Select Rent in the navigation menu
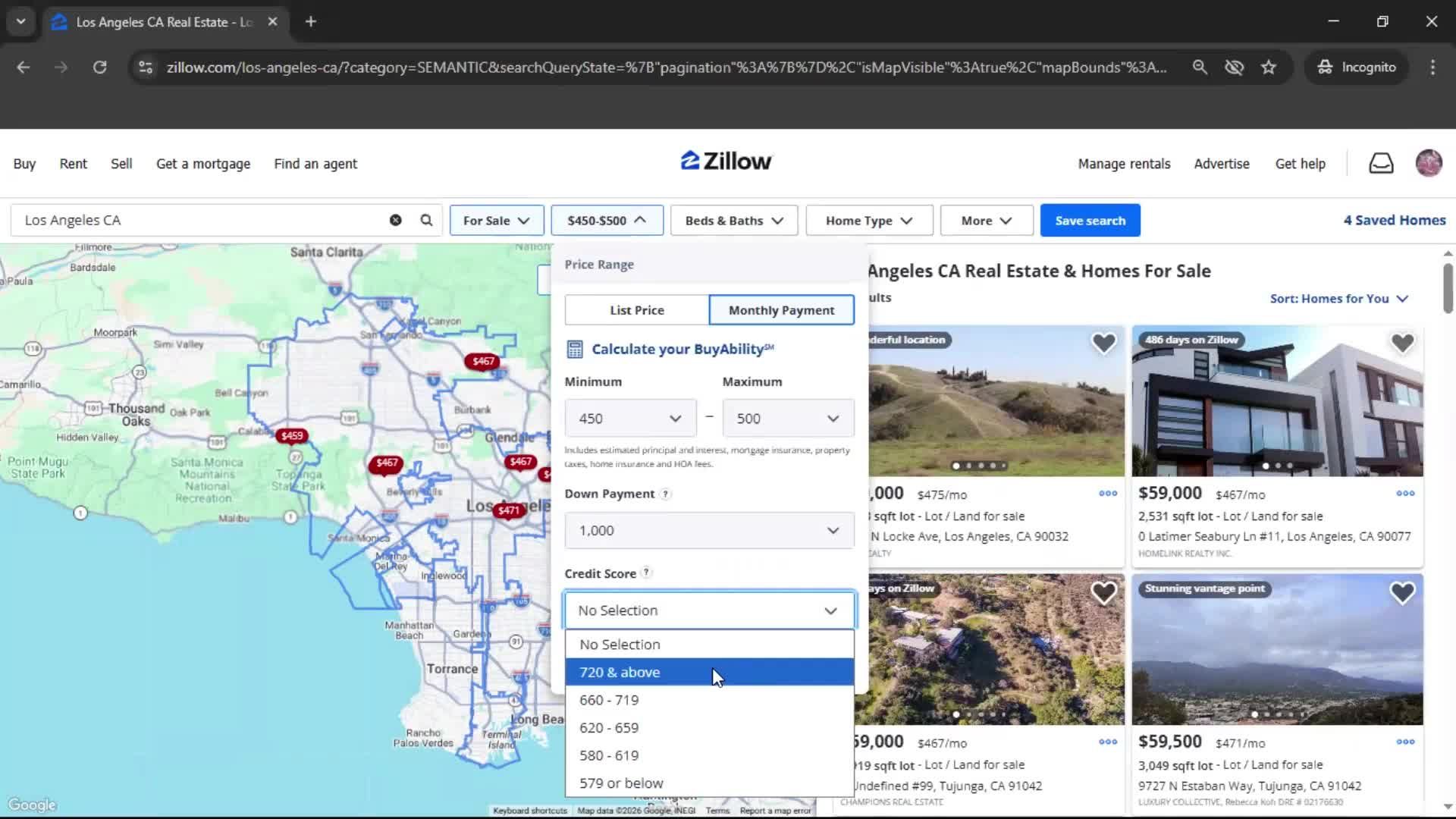Screen dimensions: 1456x819 tap(73, 163)
